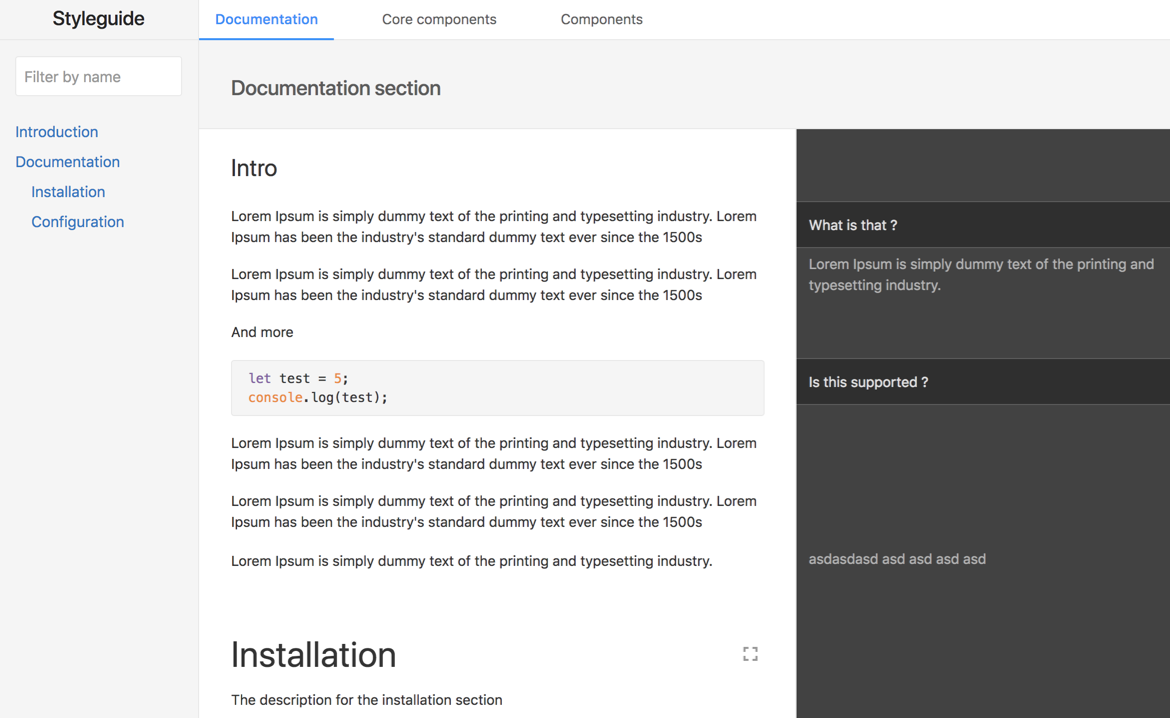Click the "Documentation section" page header
Screen dimensions: 1171x718
pos(336,88)
